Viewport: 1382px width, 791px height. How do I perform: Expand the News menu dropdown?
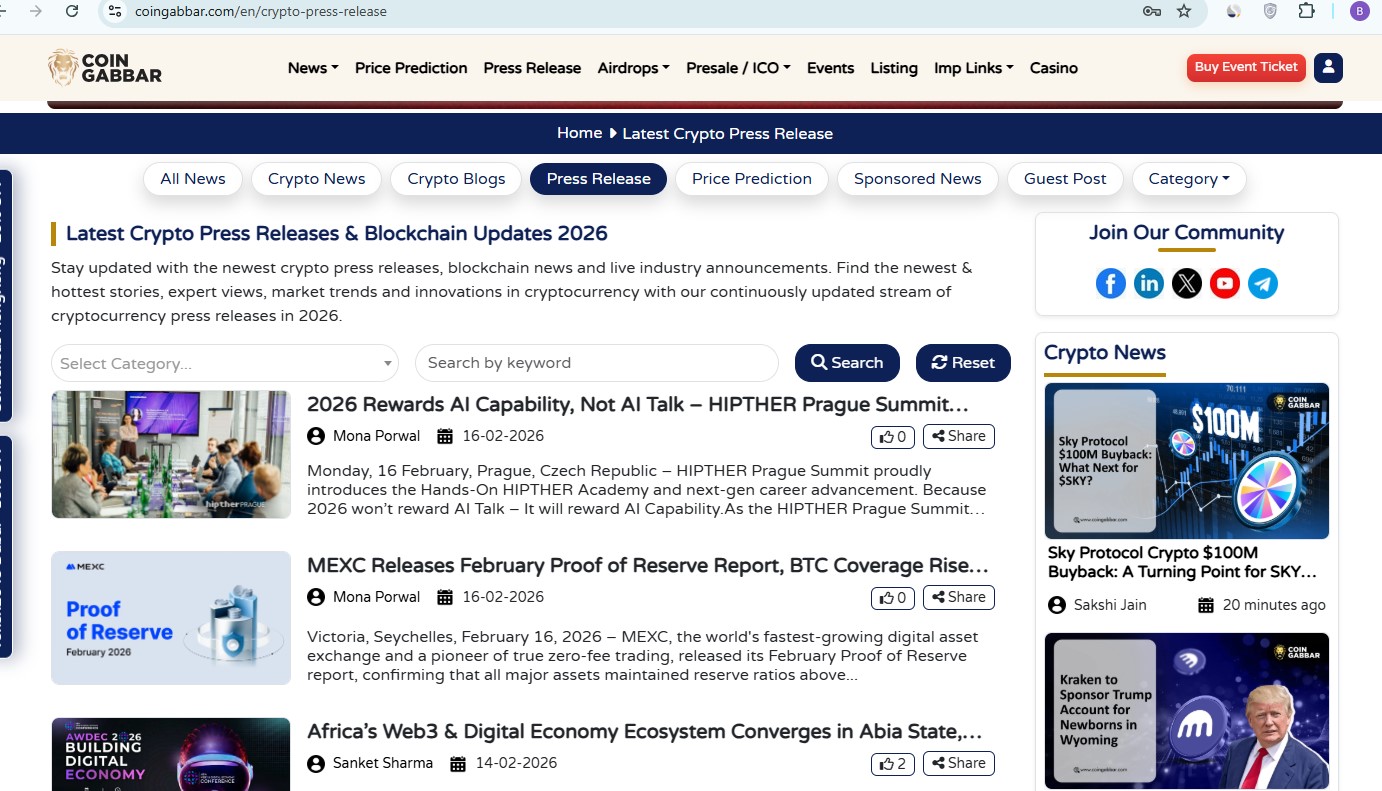tap(311, 67)
